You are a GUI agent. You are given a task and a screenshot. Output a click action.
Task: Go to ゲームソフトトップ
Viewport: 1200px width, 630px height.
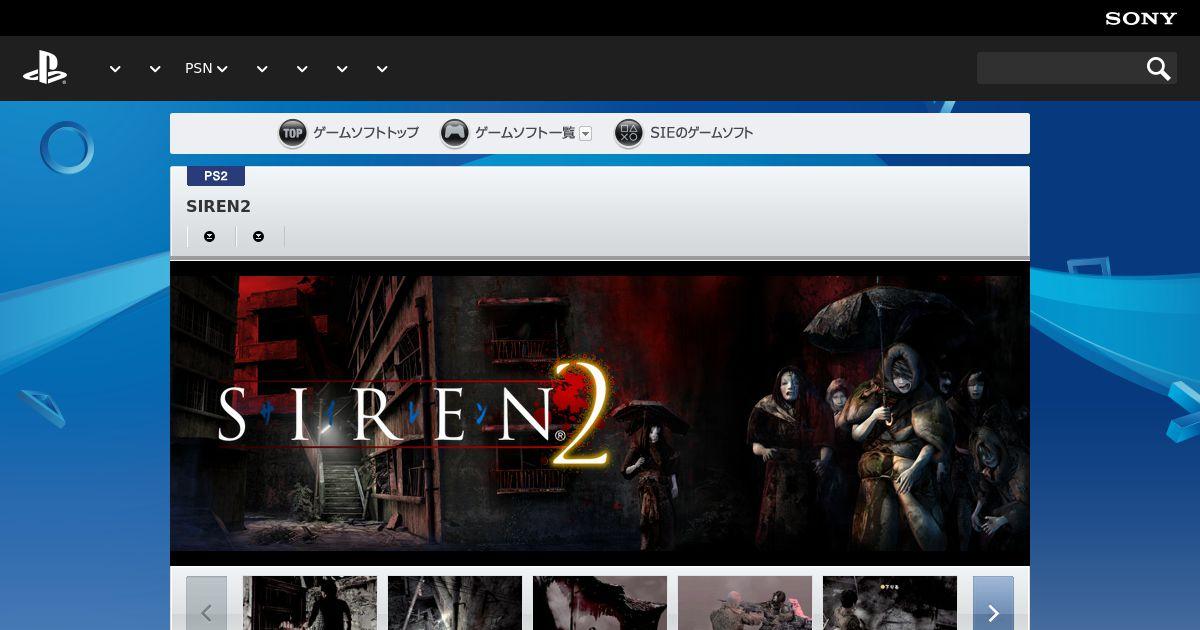click(x=365, y=133)
